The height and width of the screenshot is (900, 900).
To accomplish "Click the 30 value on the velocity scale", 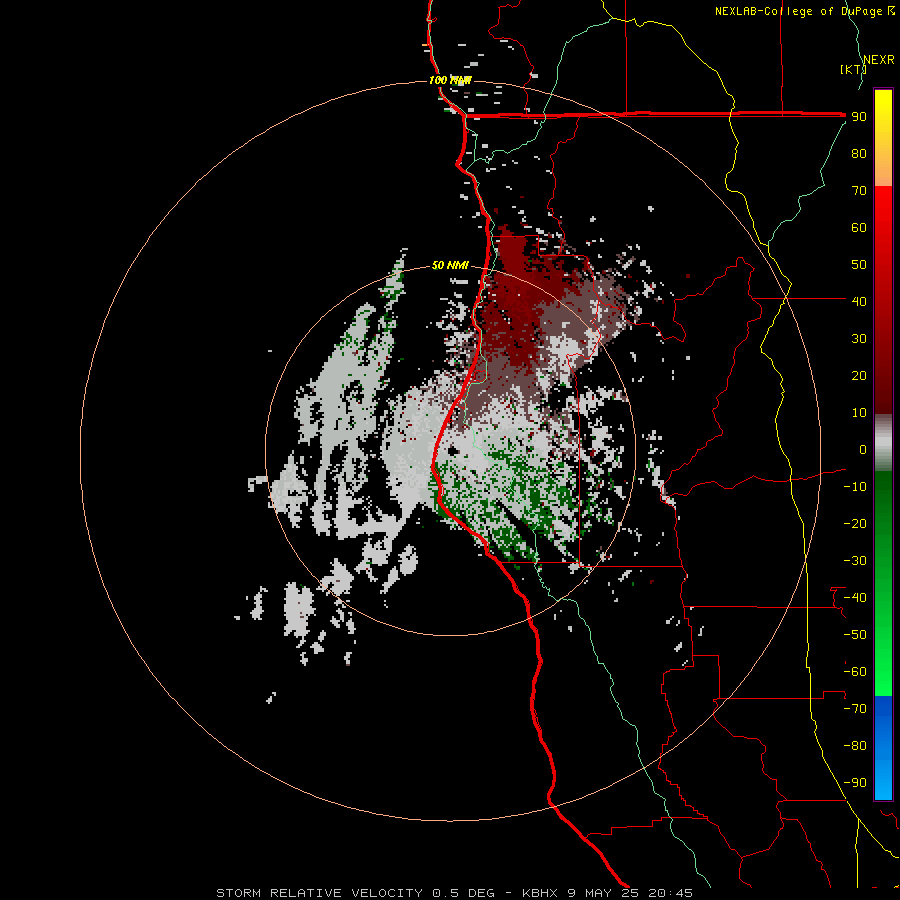I will (x=859, y=339).
